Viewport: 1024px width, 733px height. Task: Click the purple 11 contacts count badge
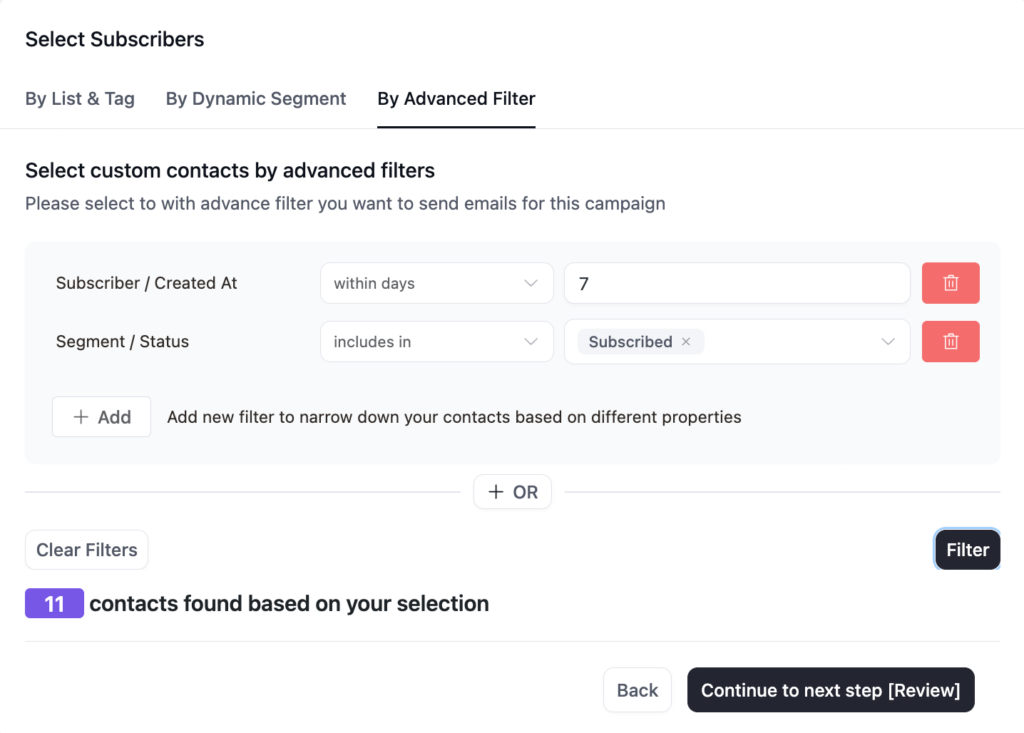54,604
